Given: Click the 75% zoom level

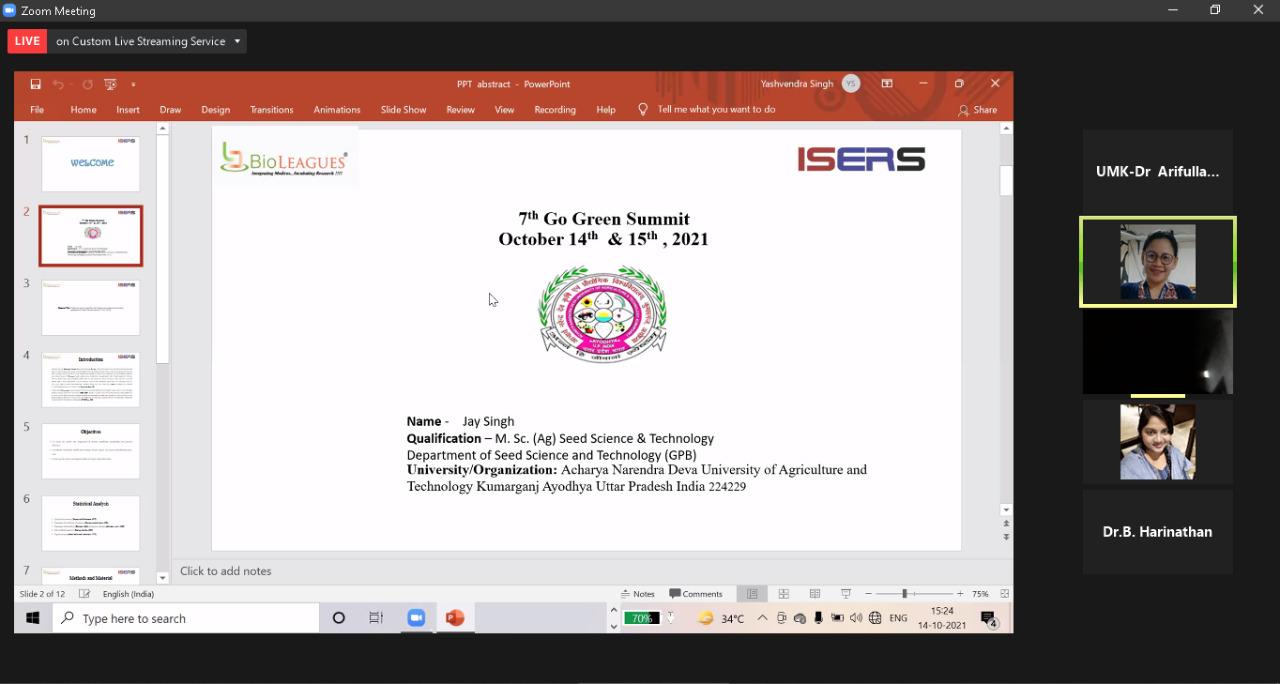Looking at the screenshot, I should coord(980,594).
